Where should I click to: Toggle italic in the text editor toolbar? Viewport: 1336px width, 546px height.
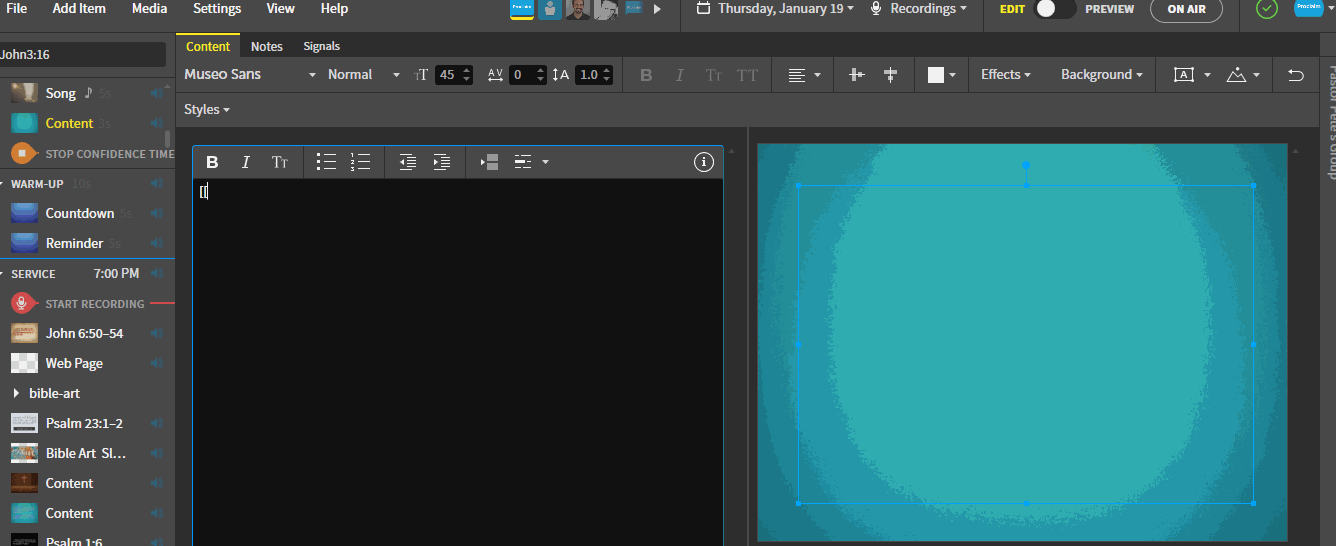(x=245, y=162)
